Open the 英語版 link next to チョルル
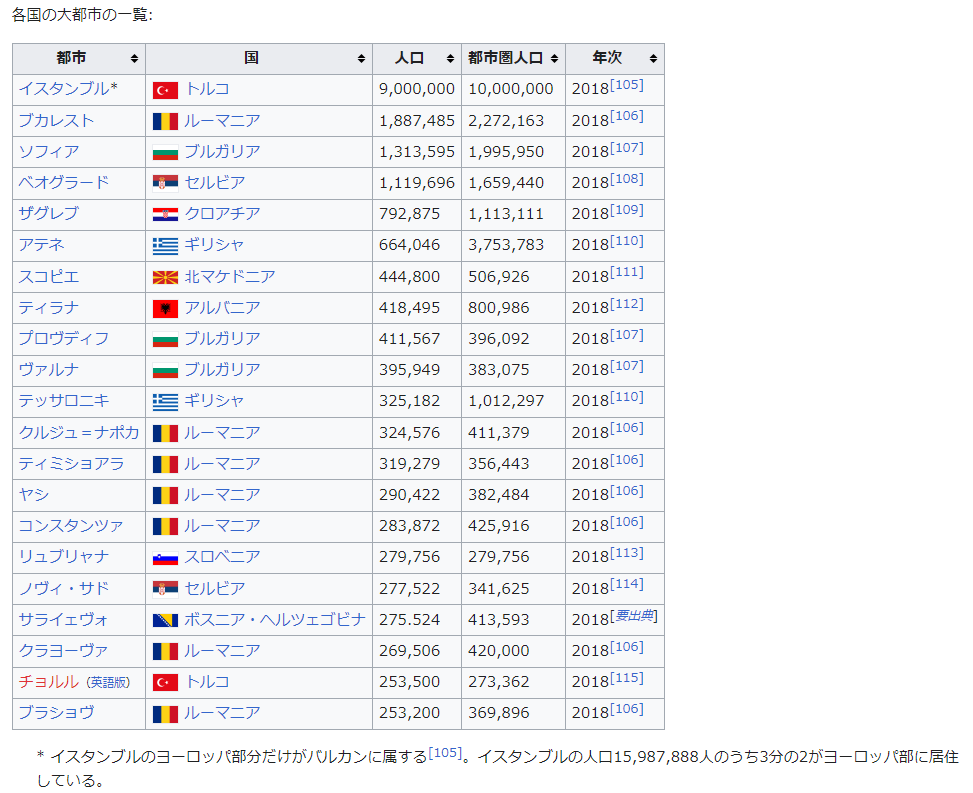The width and height of the screenshot is (973, 793). click(x=108, y=683)
